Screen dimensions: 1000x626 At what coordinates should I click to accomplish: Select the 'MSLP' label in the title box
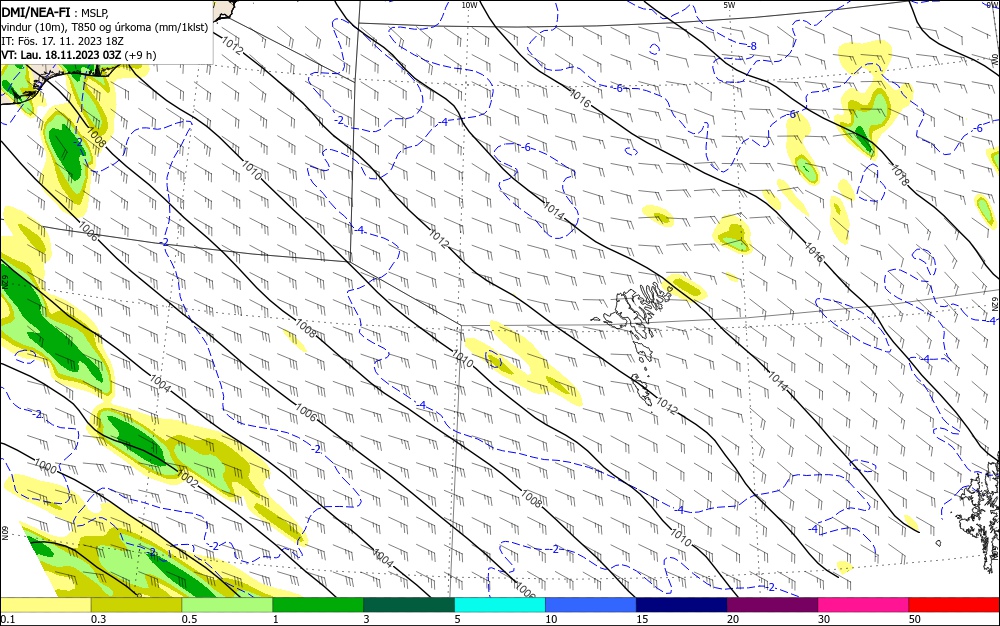[95, 11]
